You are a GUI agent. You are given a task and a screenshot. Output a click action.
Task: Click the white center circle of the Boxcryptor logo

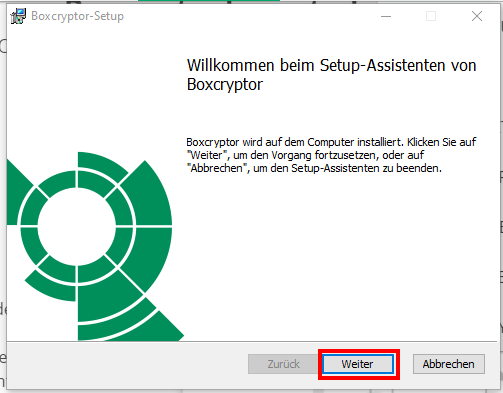[x=77, y=227]
